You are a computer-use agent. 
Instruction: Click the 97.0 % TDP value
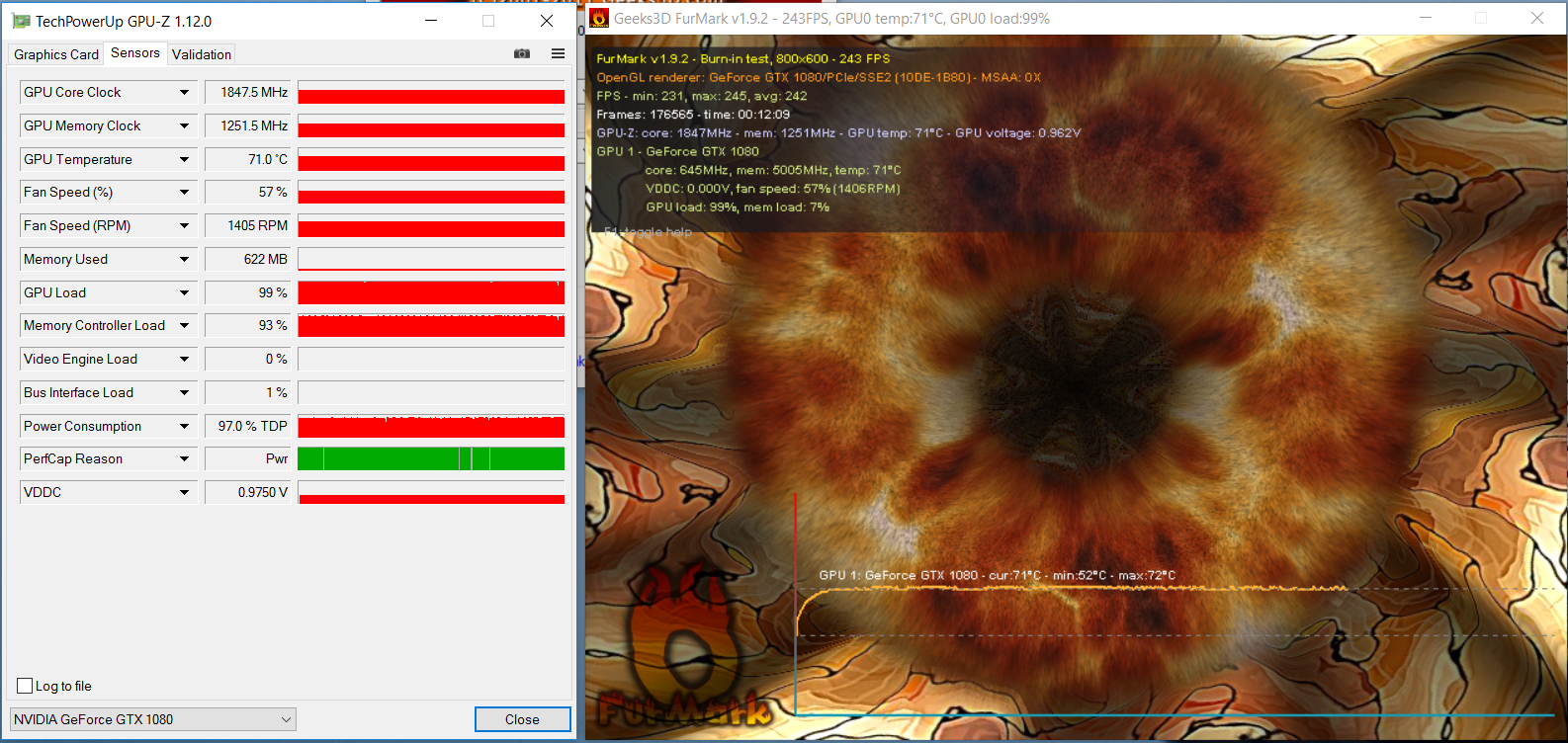247,426
